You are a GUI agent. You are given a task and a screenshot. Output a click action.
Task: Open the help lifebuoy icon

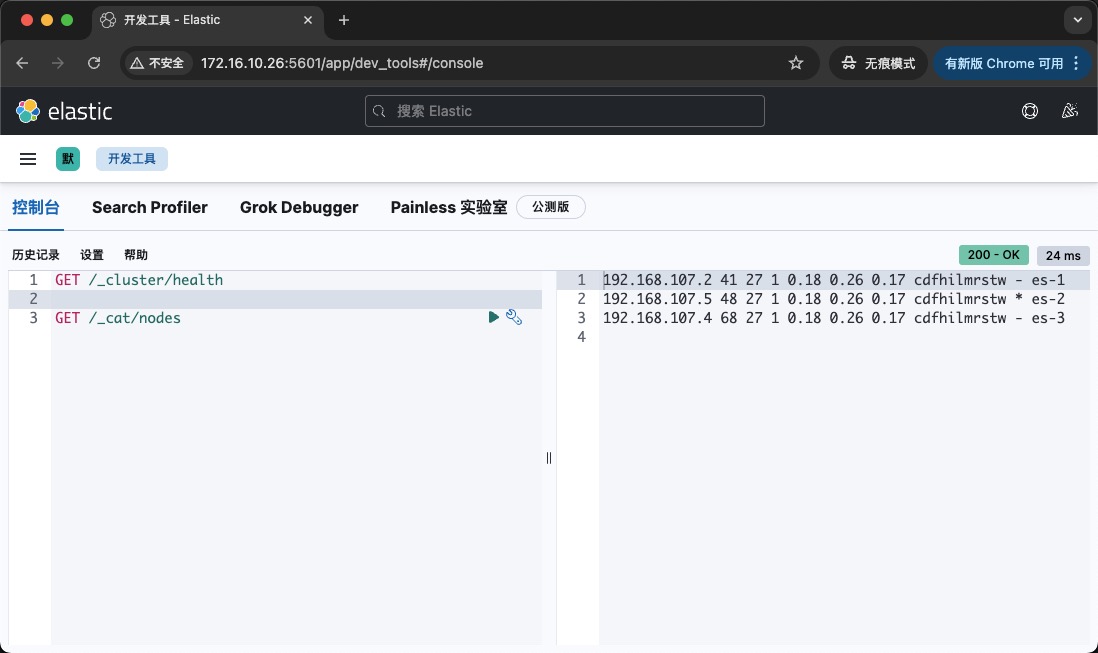click(x=1030, y=111)
